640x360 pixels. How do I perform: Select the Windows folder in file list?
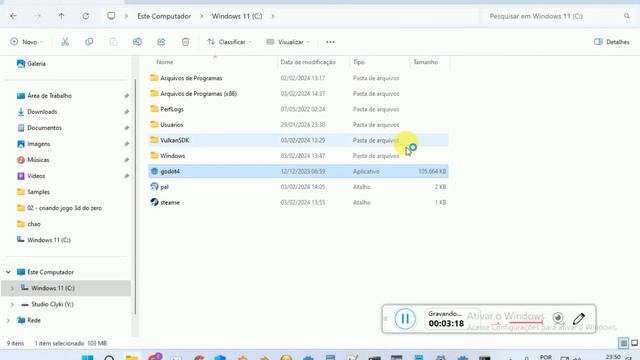[298, 156]
